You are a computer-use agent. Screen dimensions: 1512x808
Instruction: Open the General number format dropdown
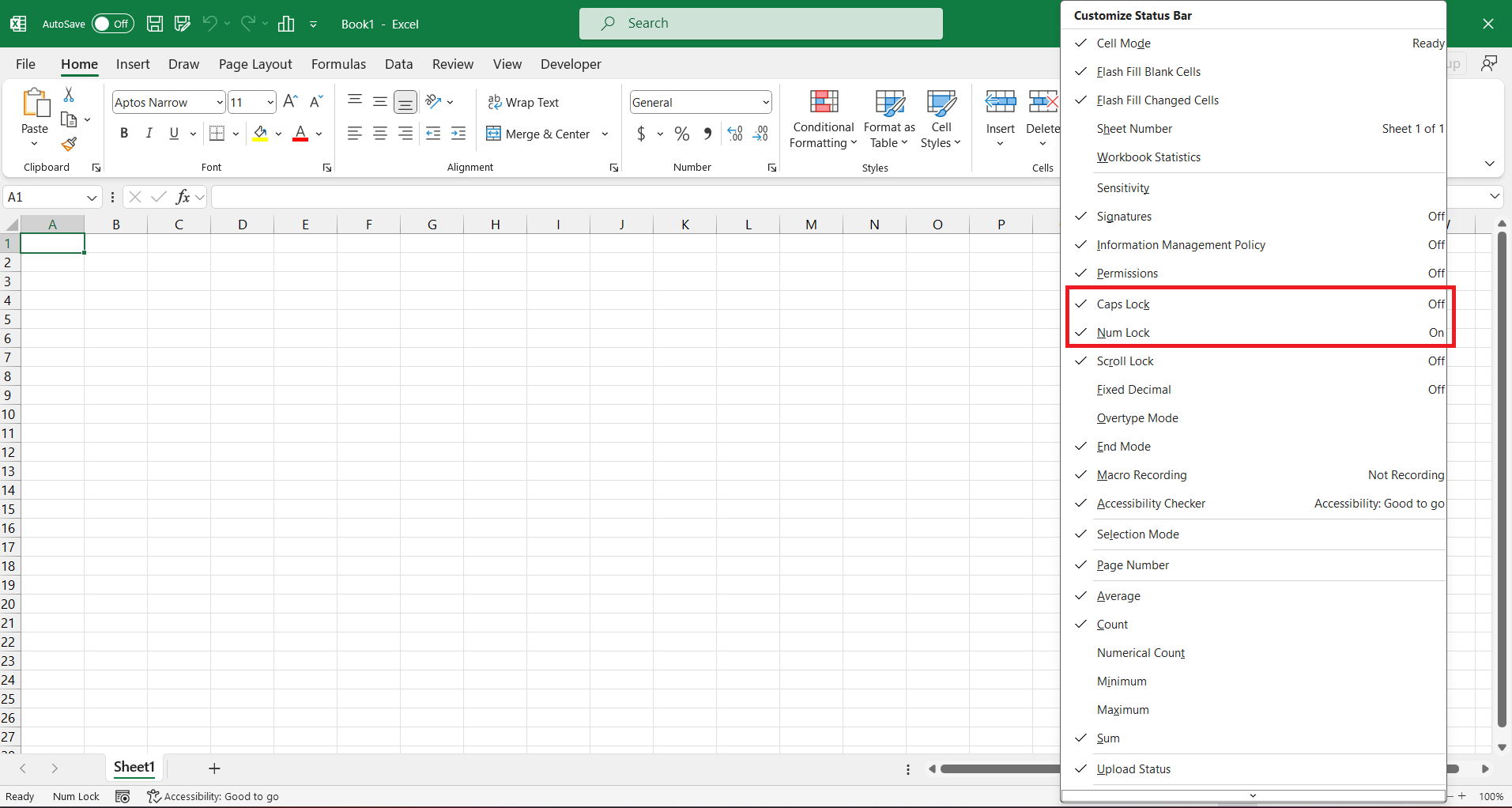coord(765,102)
